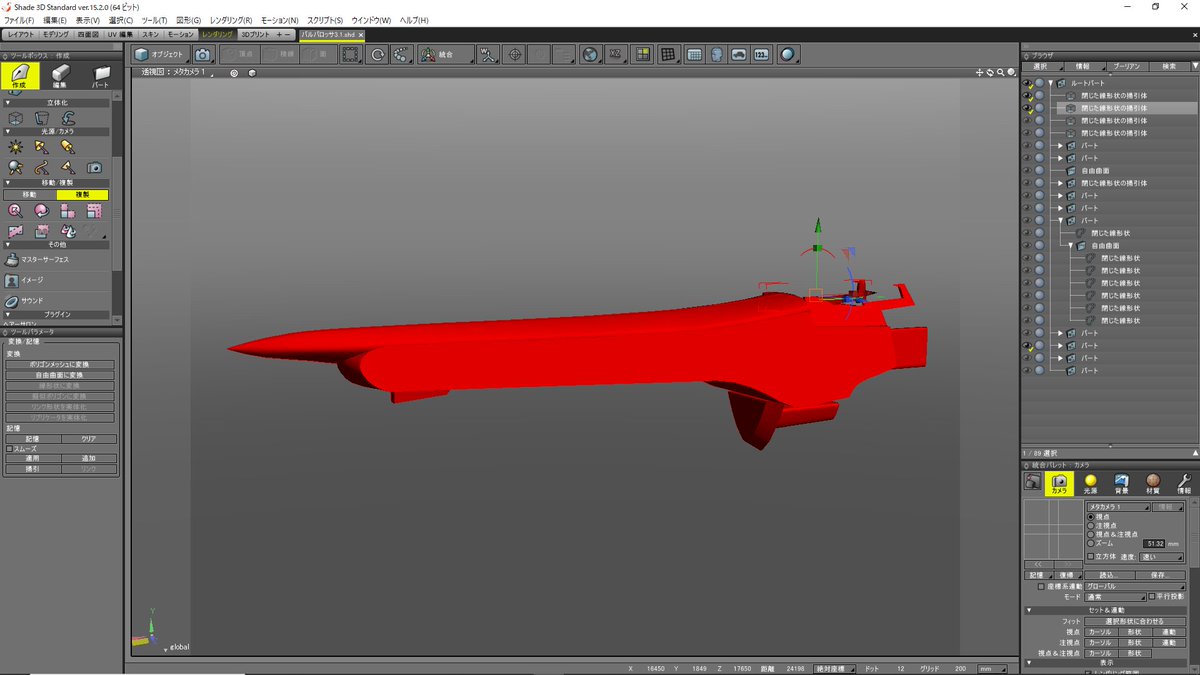The width and height of the screenshot is (1200, 675).
Task: Select カメラ in the integrated palette
Action: click(x=1059, y=484)
